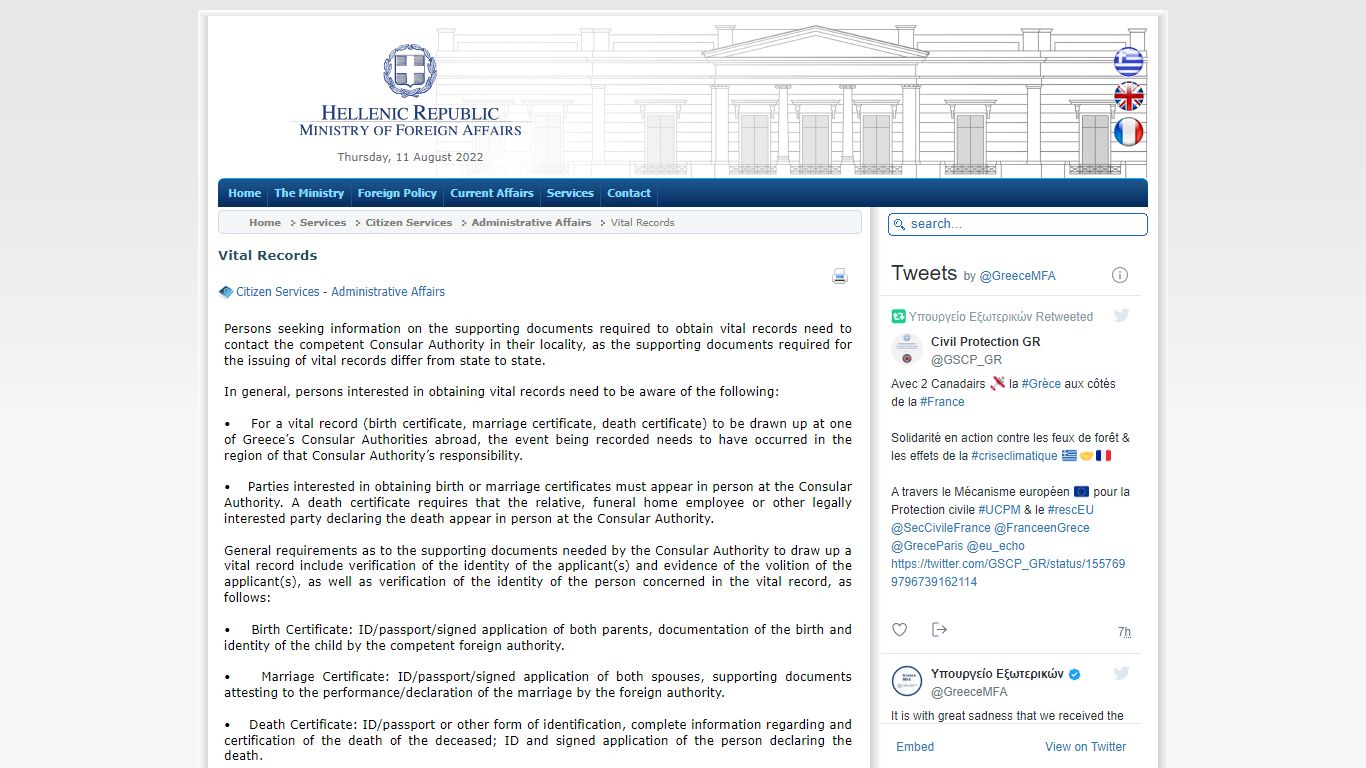
Task: Click the @GSCP_GR handle
Action: pos(966,360)
